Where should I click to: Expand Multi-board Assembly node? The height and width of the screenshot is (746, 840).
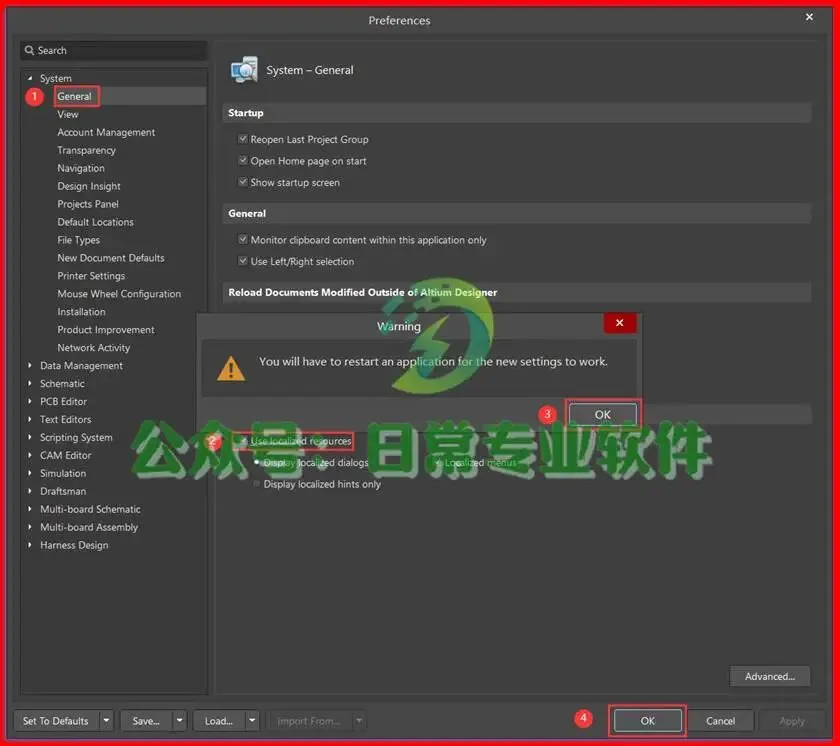(30, 527)
